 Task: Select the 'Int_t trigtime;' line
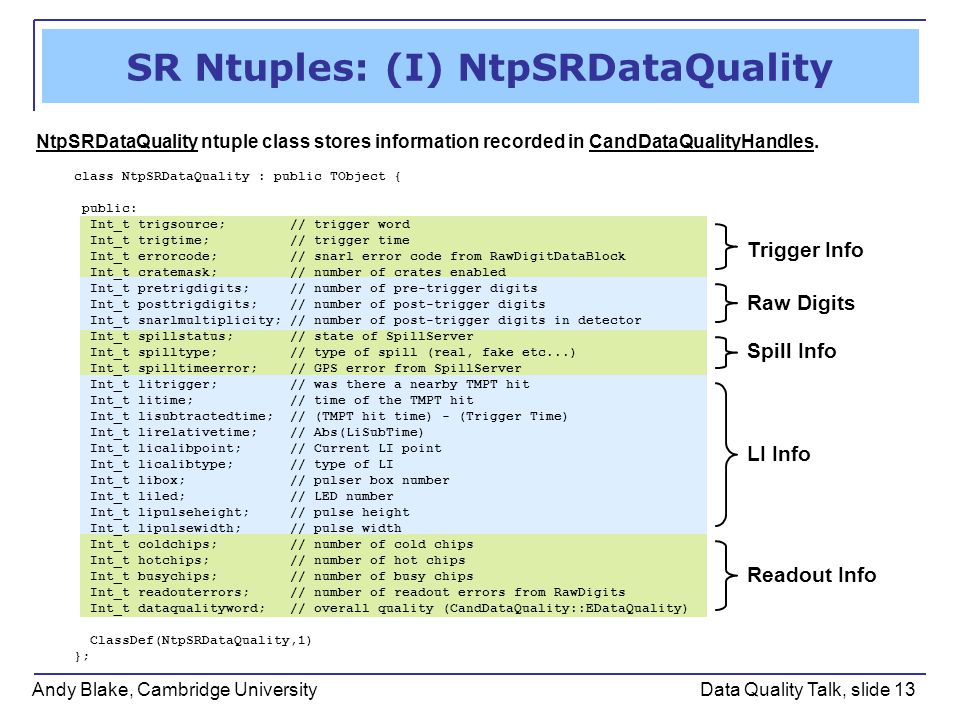tap(149, 240)
